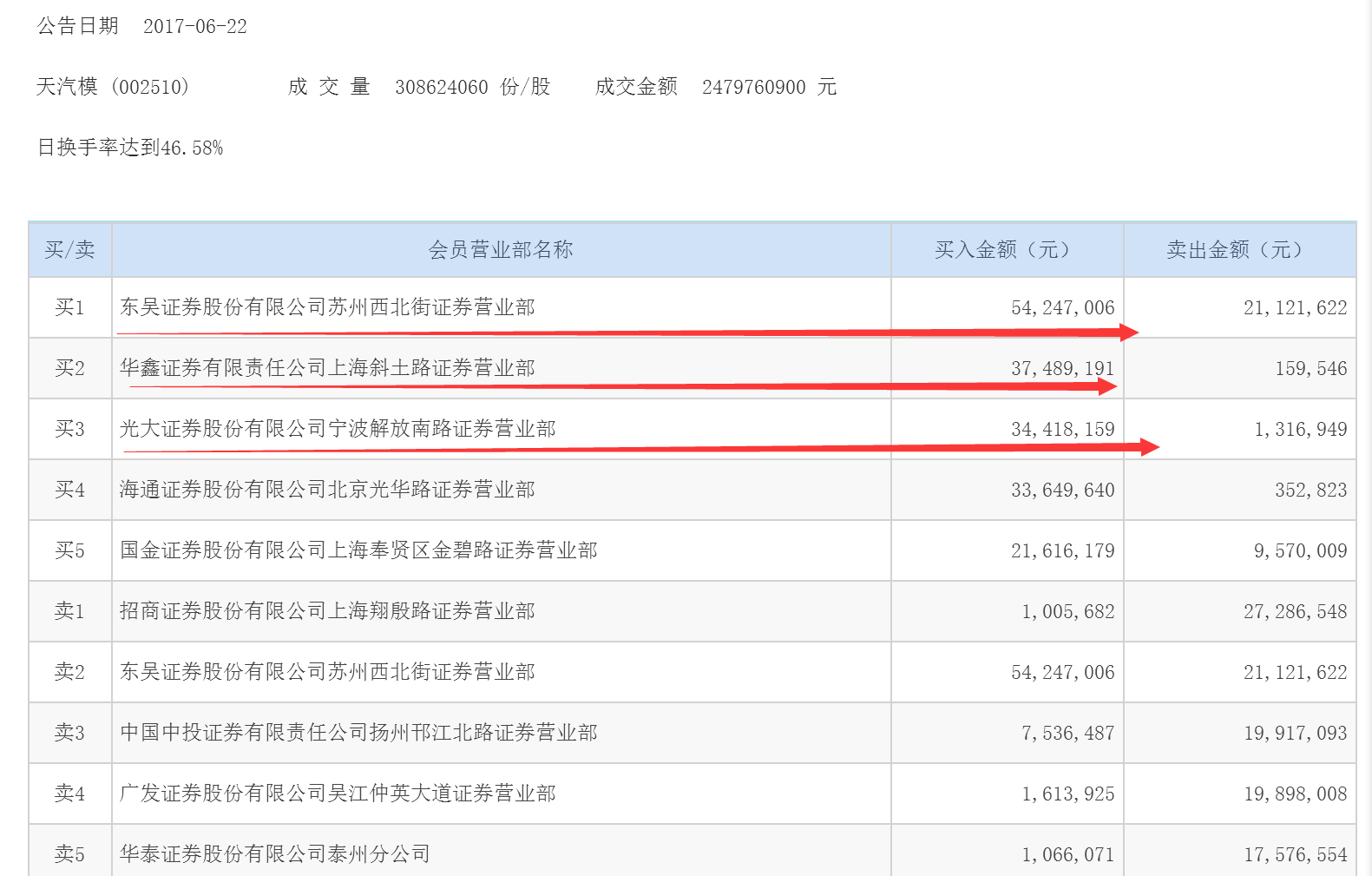Click sell amount 27,286,548
The width and height of the screenshot is (1372, 876).
point(1296,611)
